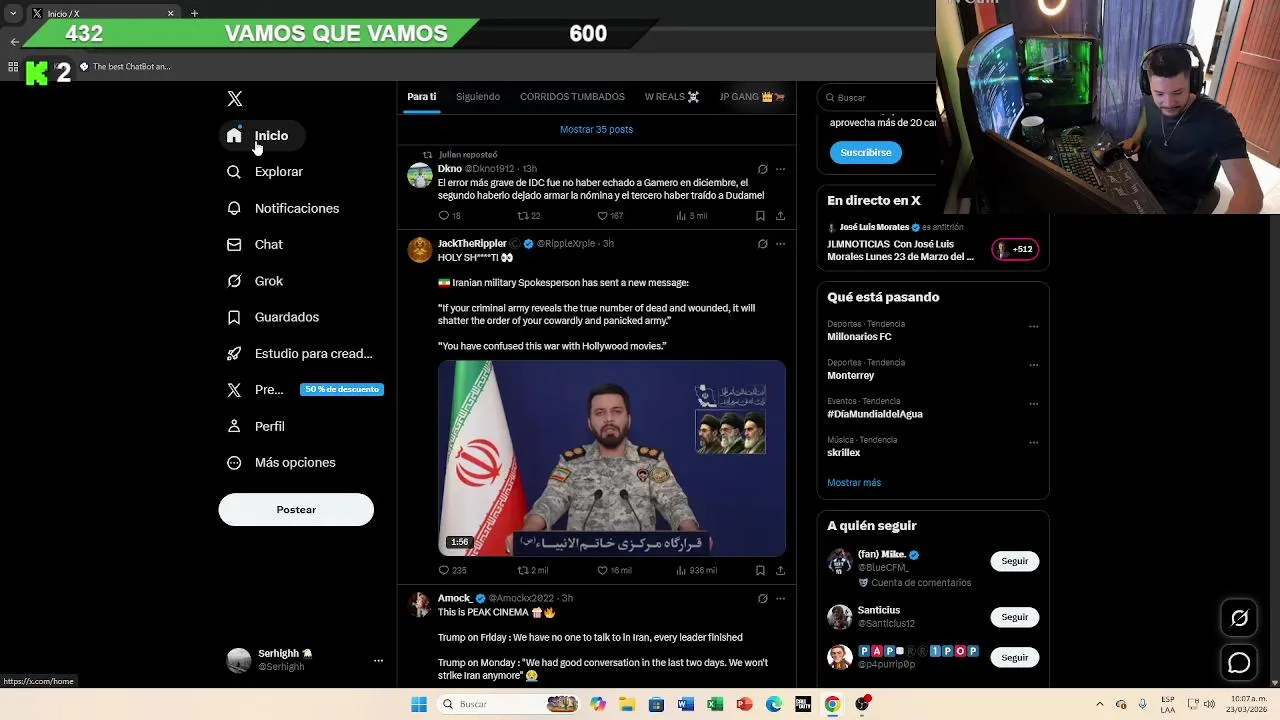Viewport: 1280px width, 720px height.
Task: Like the Dkno post
Action: (x=602, y=216)
